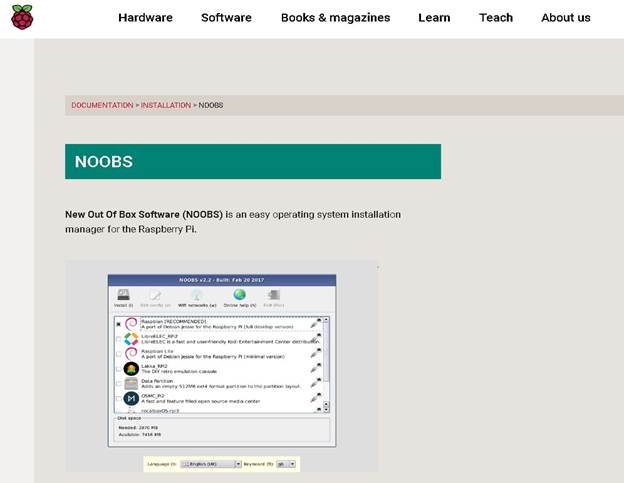Open Wifi networks via its icon
This screenshot has width=624, height=483.
pos(197,295)
